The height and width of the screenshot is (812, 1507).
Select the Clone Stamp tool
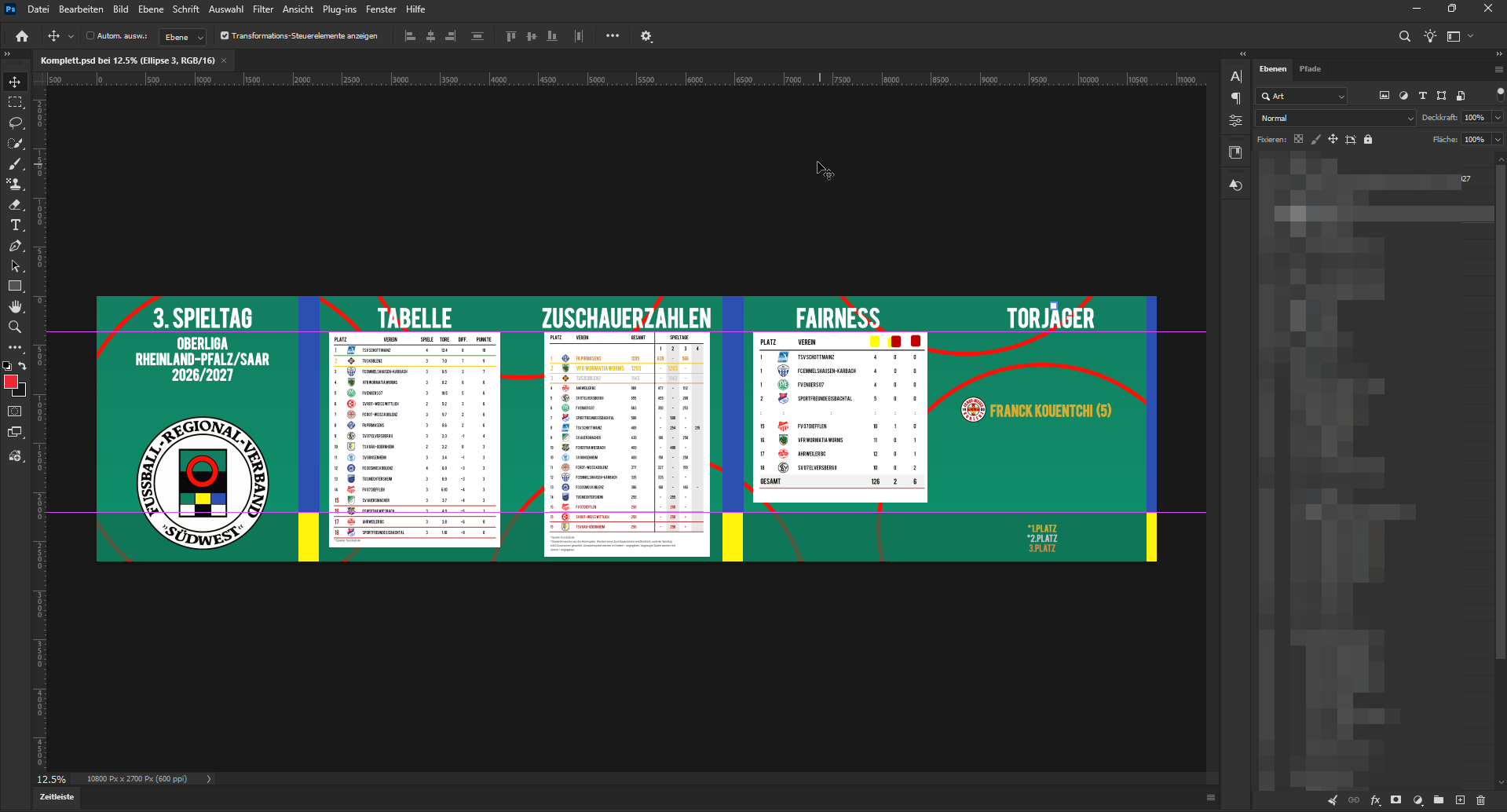(15, 184)
